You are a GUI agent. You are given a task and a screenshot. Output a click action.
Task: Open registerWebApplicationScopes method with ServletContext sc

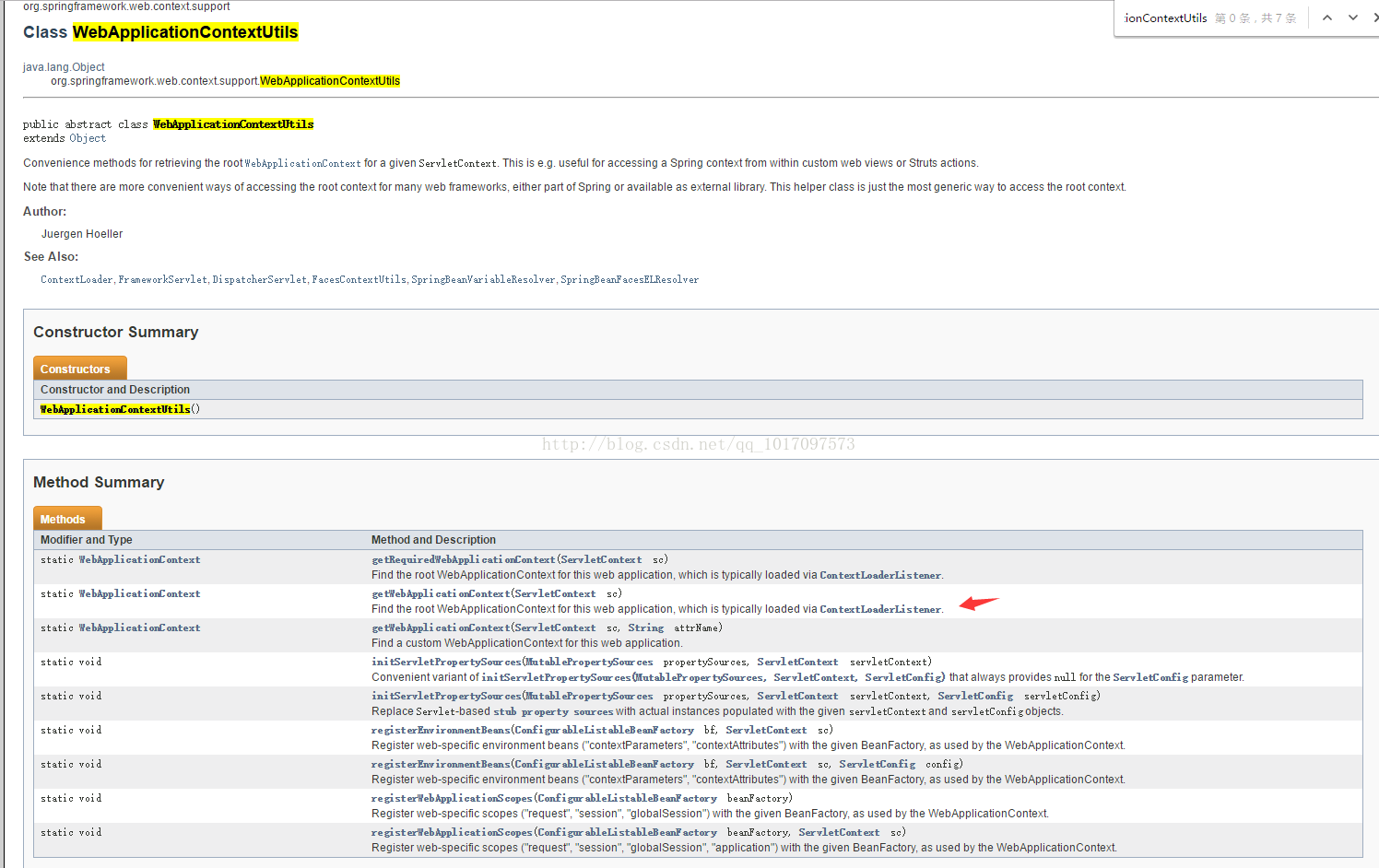(452, 832)
